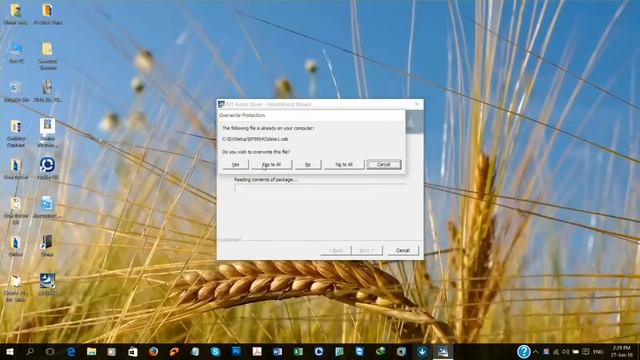This screenshot has width=640, height=360.
Task: Cancel the InstallShield Wizard at the bottom
Action: (x=403, y=250)
